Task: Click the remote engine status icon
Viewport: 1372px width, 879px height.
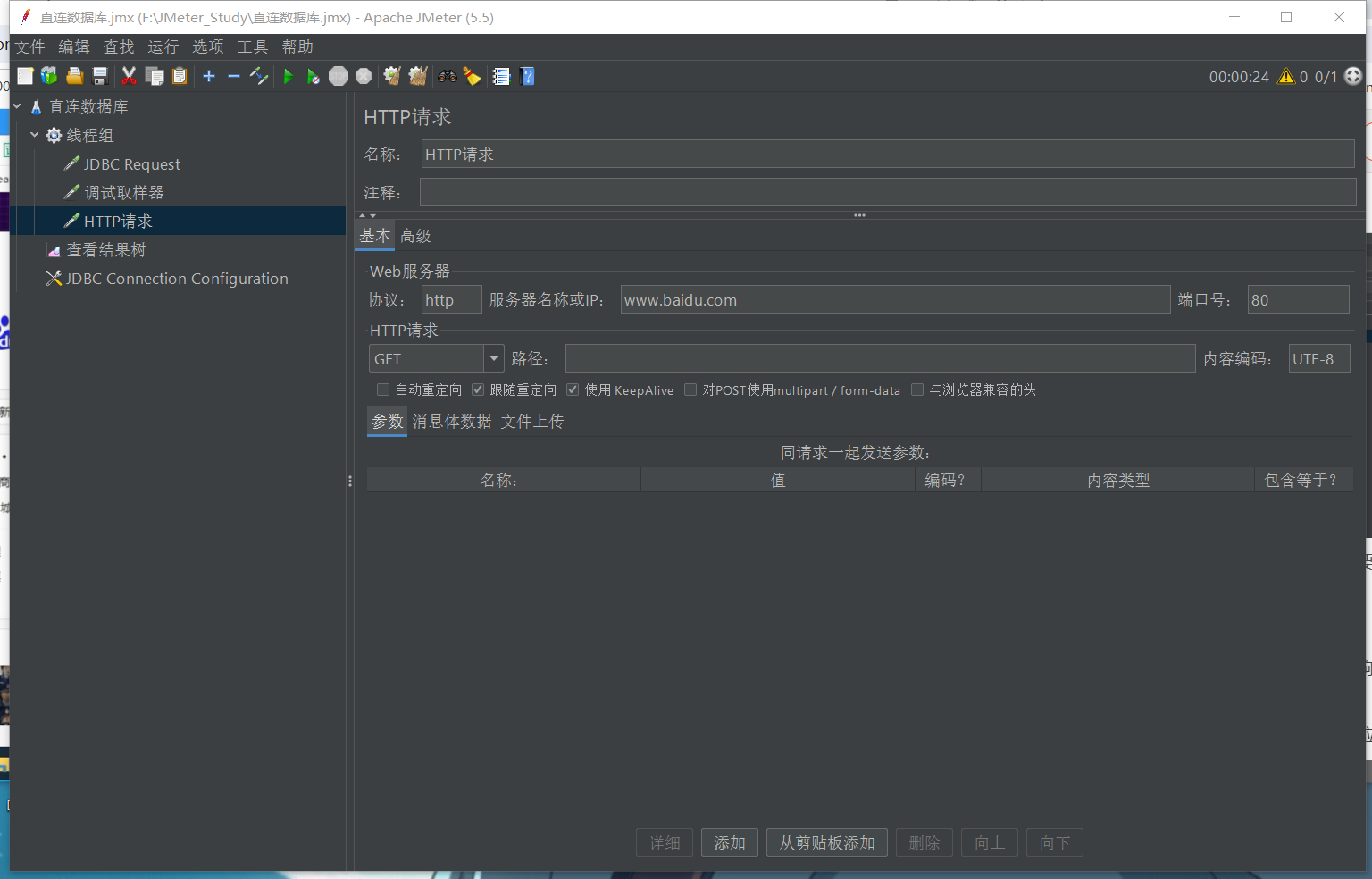Action: coord(1353,76)
